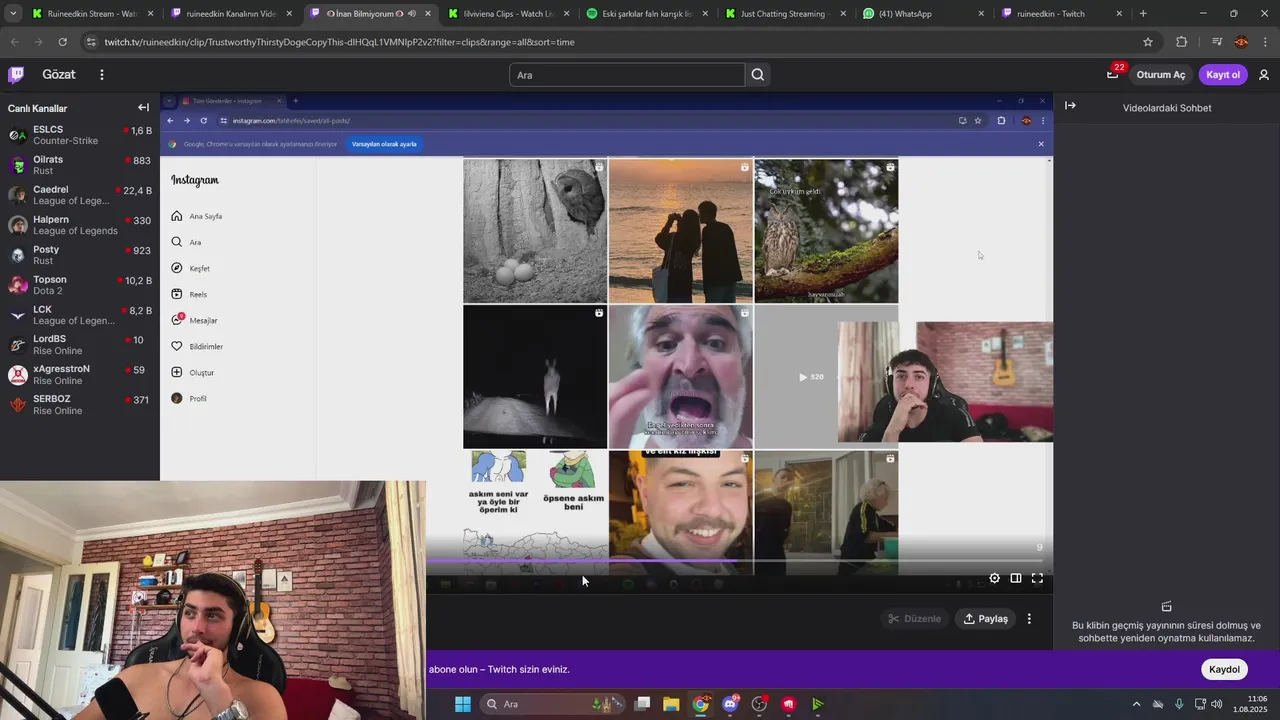Open the Oilrats Rust channel
This screenshot has height=720, width=1280.
click(x=80, y=165)
